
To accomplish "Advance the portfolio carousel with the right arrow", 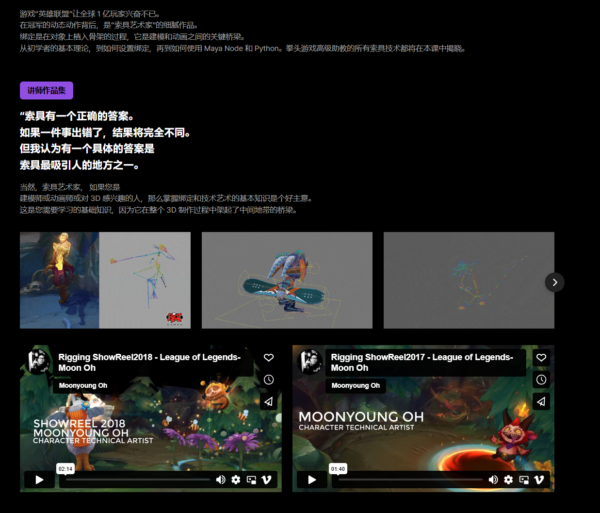I will 554,282.
